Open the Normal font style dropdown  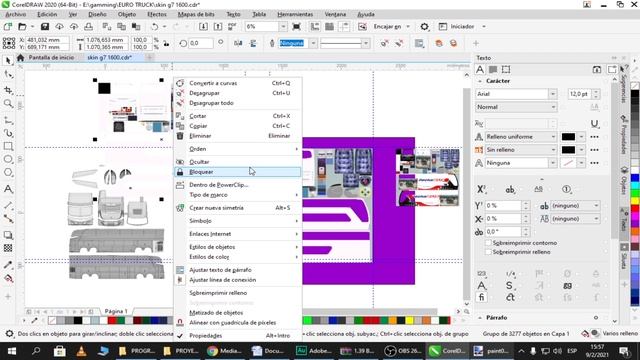click(x=553, y=107)
